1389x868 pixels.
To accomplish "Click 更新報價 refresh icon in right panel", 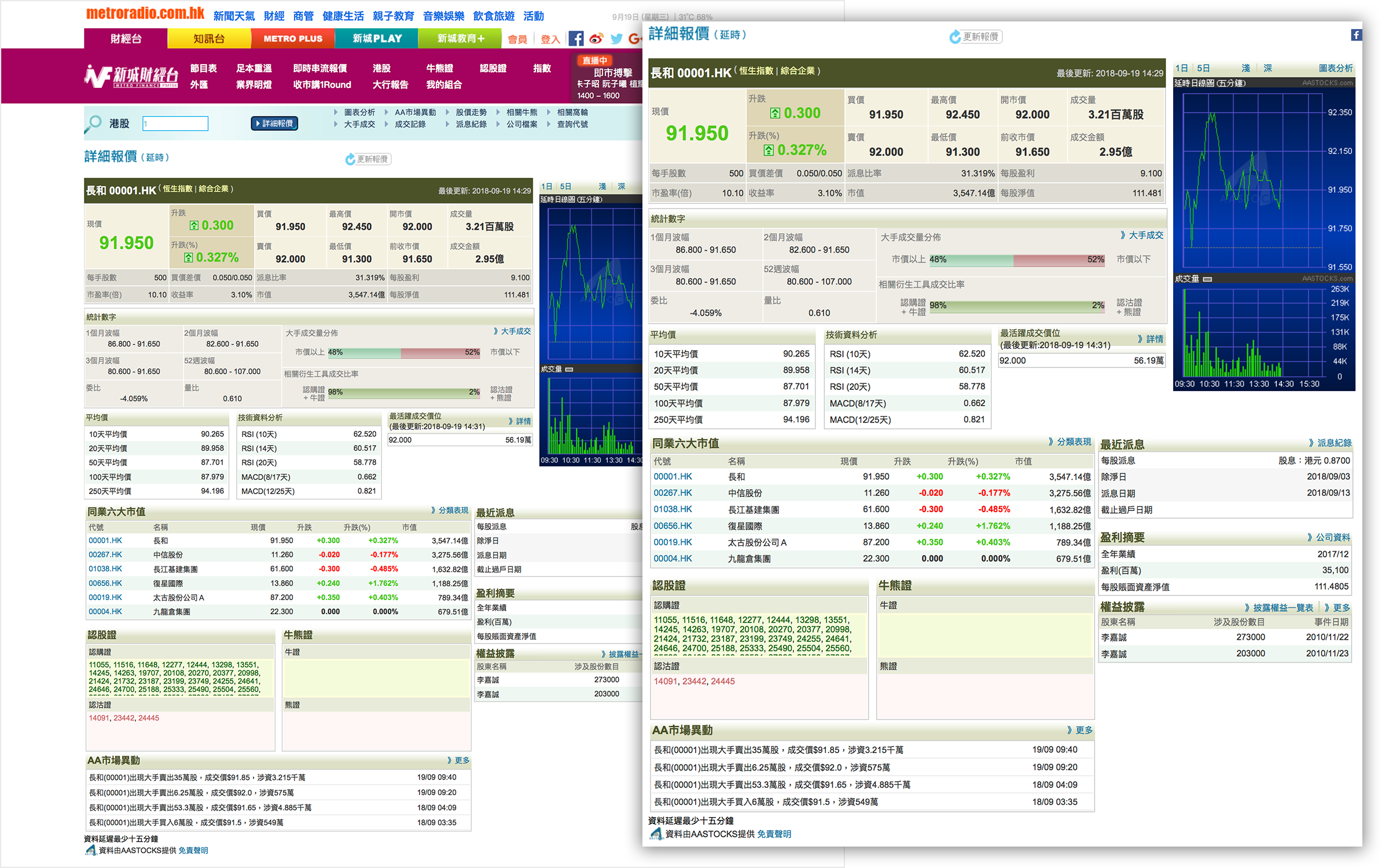I will [x=955, y=37].
